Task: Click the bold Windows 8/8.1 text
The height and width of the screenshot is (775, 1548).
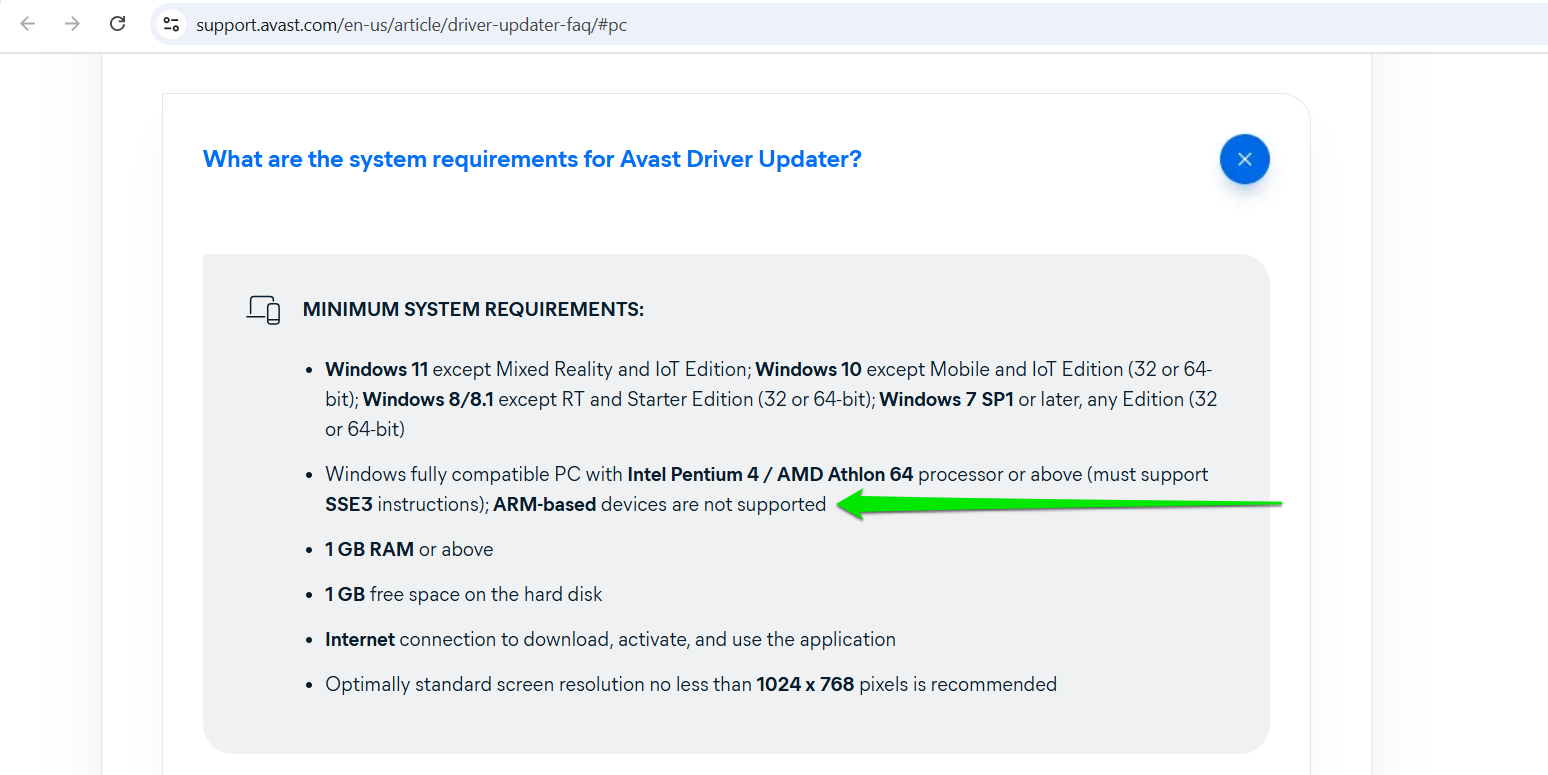Action: [x=428, y=399]
